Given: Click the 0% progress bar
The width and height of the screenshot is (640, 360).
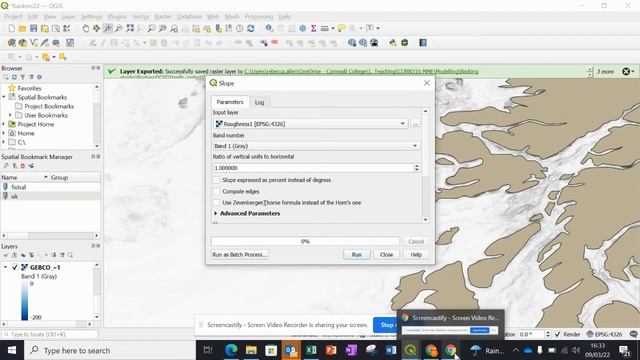Looking at the screenshot, I should click(x=305, y=242).
